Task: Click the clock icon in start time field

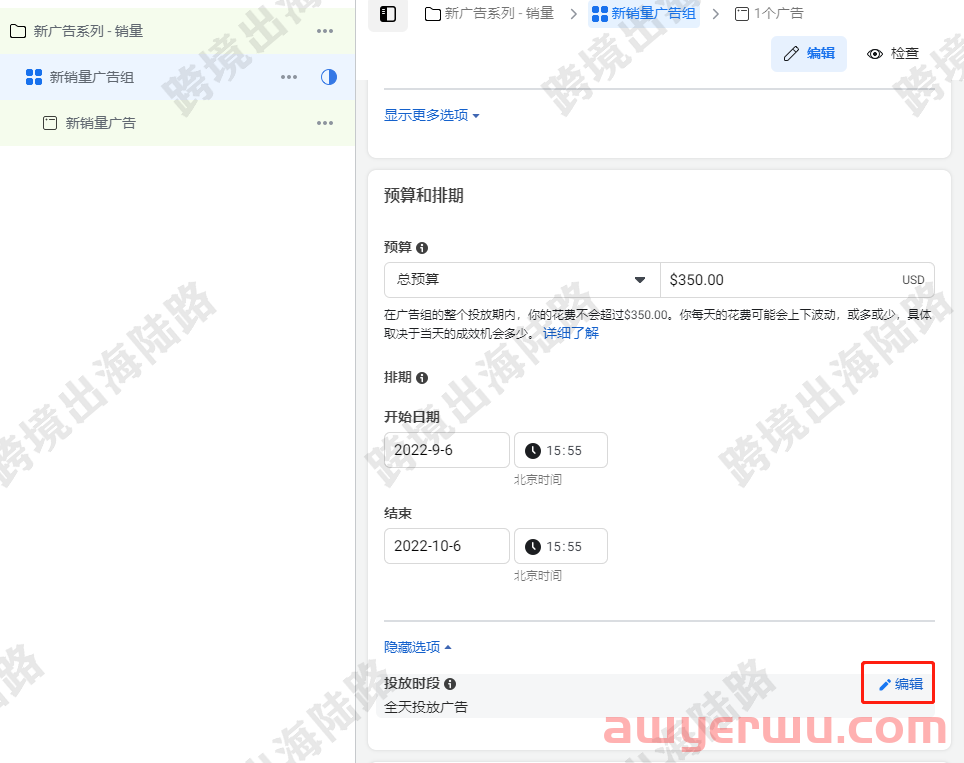Action: pyautogui.click(x=532, y=451)
